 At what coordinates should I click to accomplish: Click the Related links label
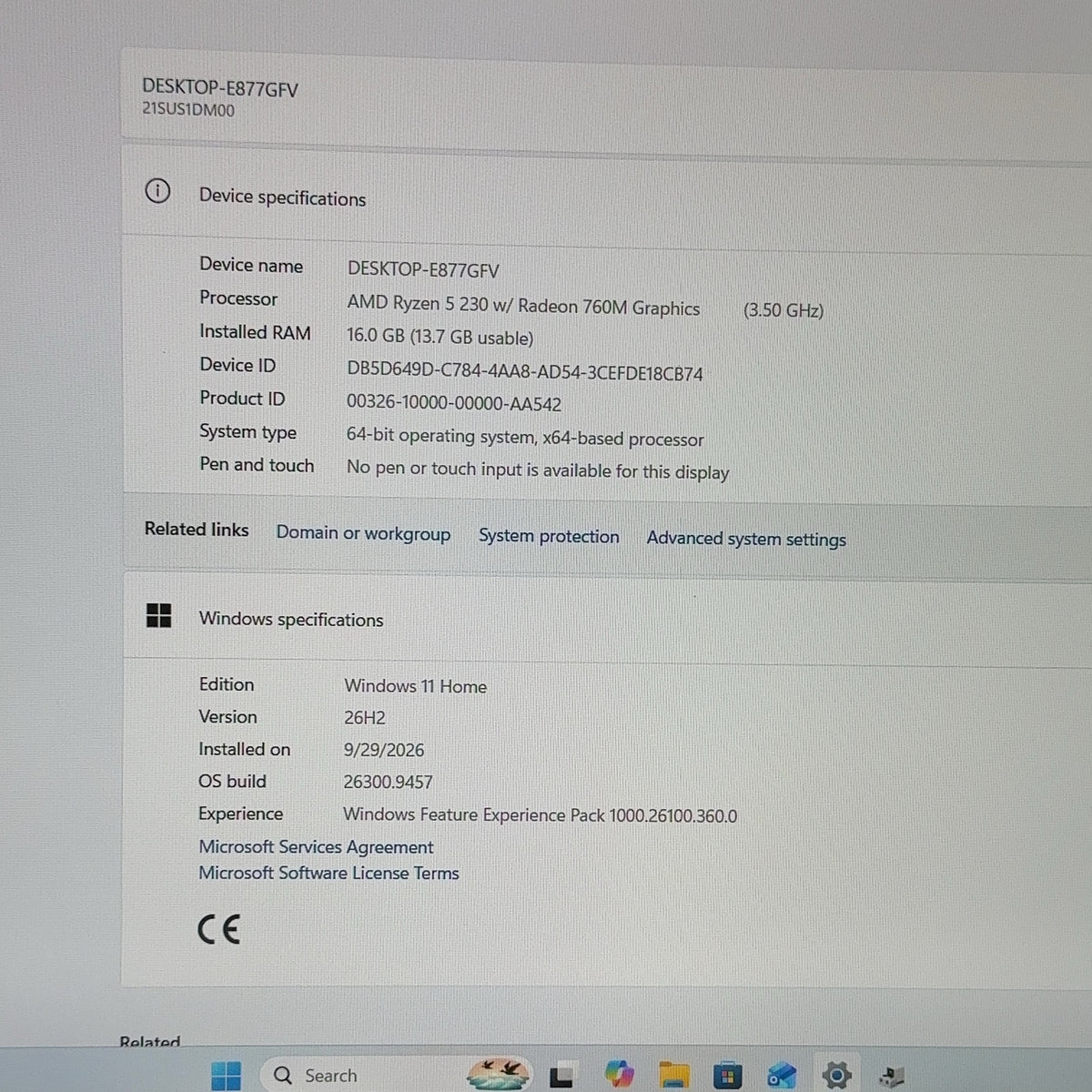coord(197,530)
